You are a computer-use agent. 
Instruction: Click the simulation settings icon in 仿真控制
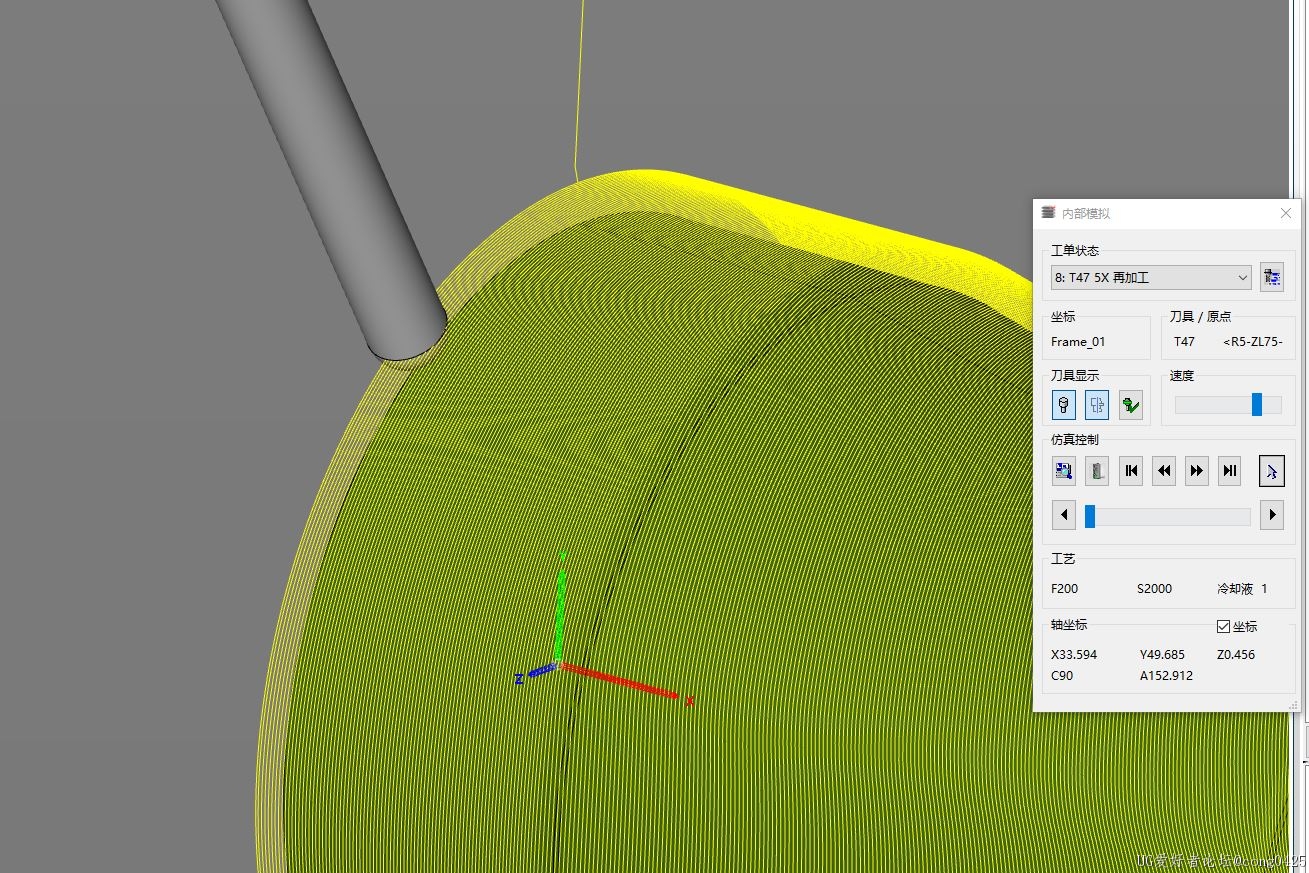1064,470
